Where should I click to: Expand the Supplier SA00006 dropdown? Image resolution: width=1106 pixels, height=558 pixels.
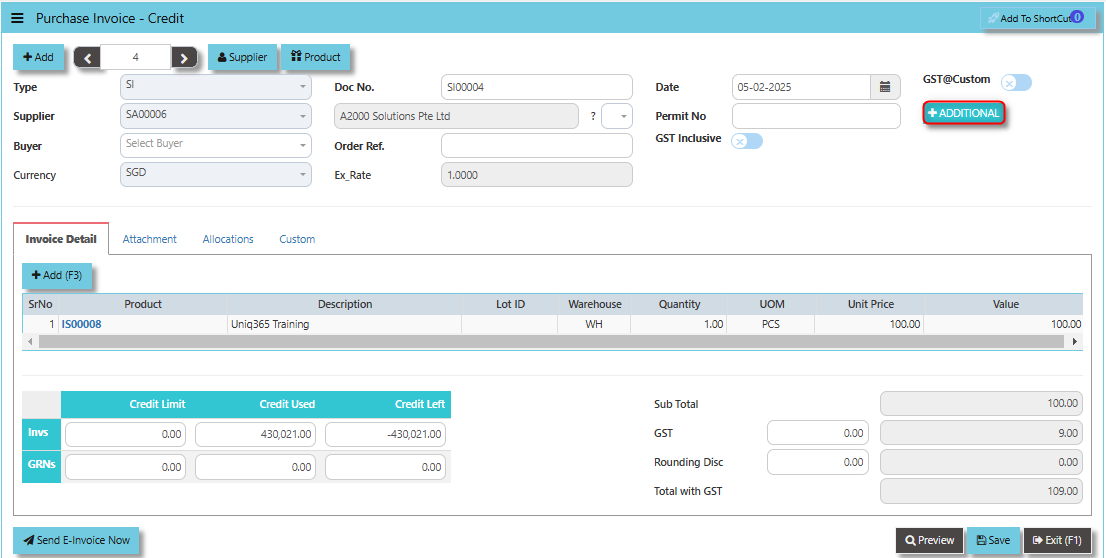[x=216, y=116]
